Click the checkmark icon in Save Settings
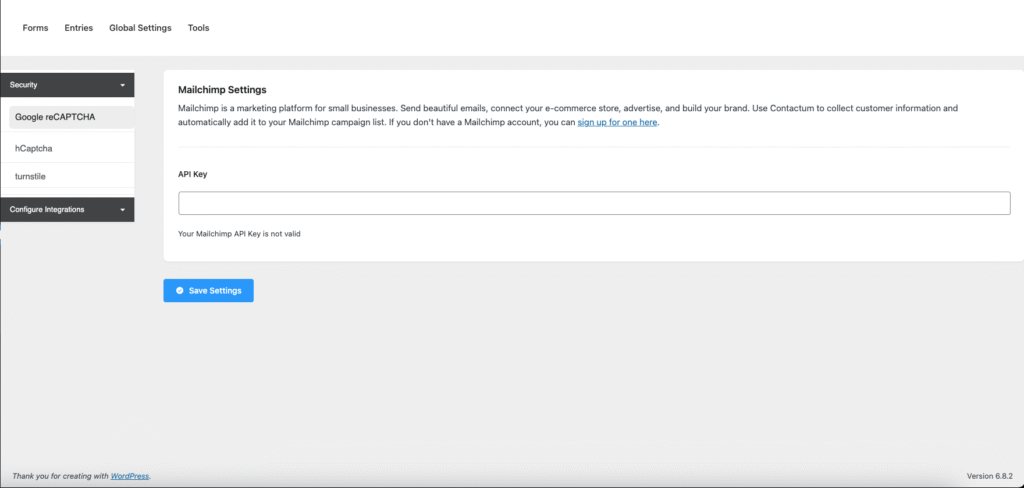The image size is (1024, 488). 179,290
